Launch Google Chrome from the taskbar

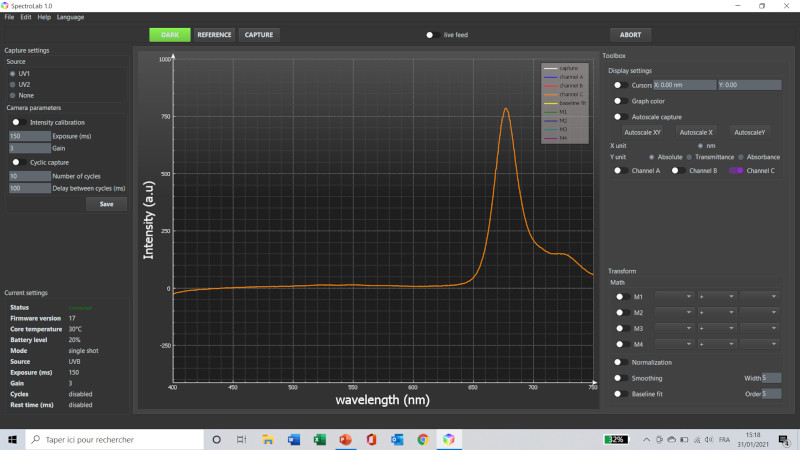click(423, 439)
